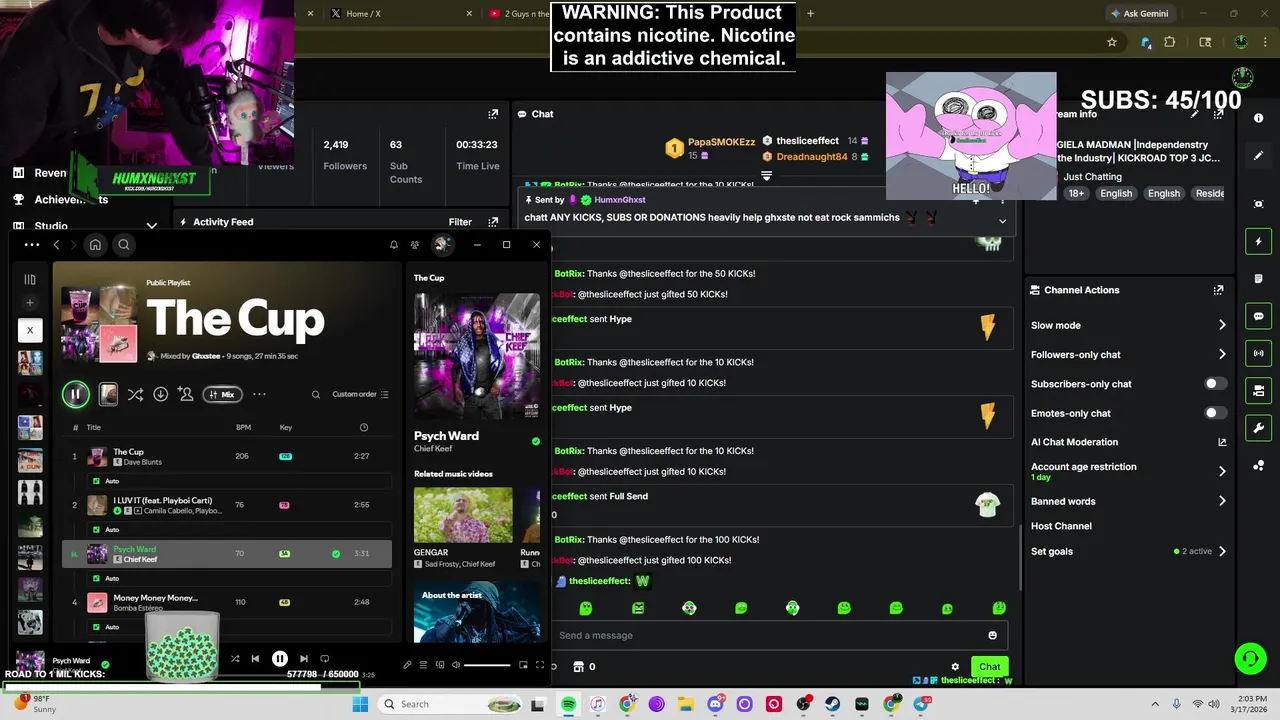Viewport: 1280px width, 720px height.
Task: Toggle Auto checkbox under Money Money Money track
Action: tap(96, 627)
